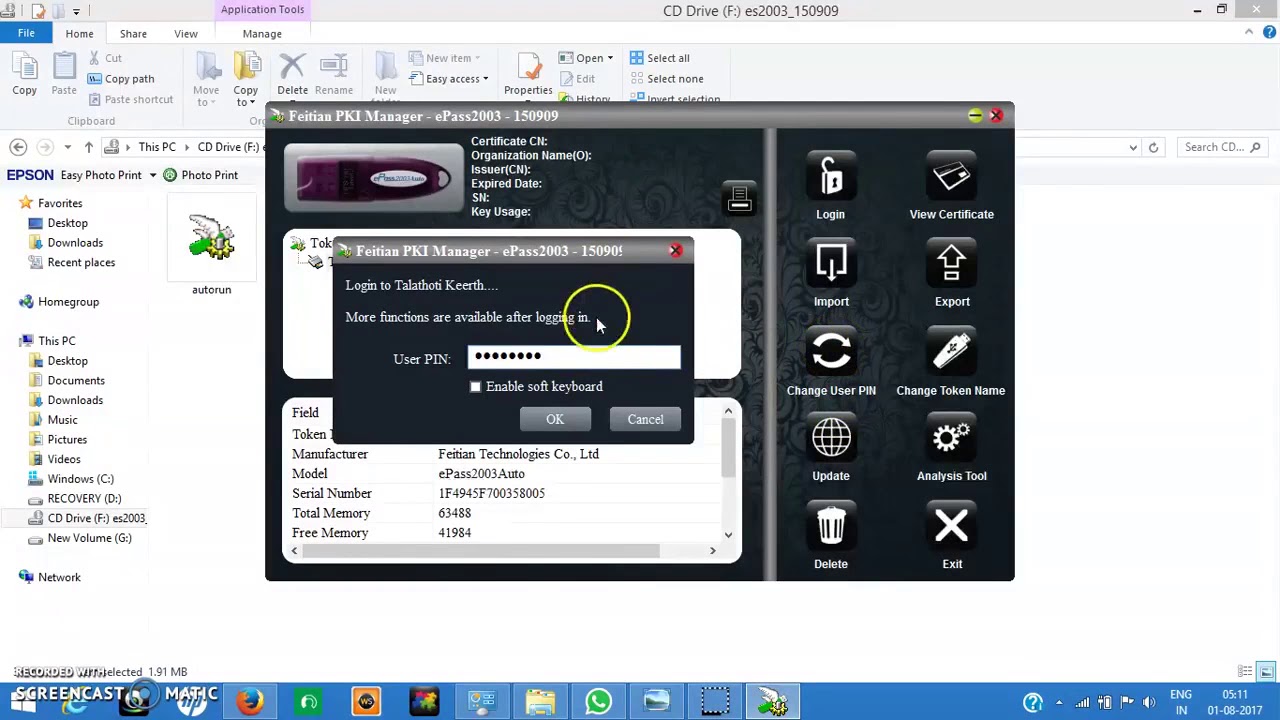Open the Manage ribbon tab
This screenshot has width=1280, height=720.
tap(262, 33)
